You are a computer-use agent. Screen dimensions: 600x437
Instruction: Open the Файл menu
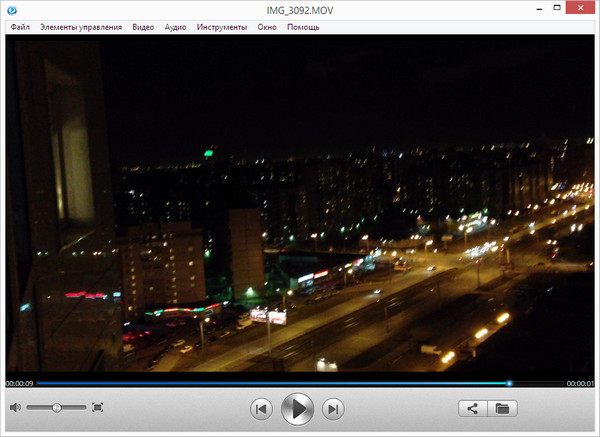tap(20, 27)
